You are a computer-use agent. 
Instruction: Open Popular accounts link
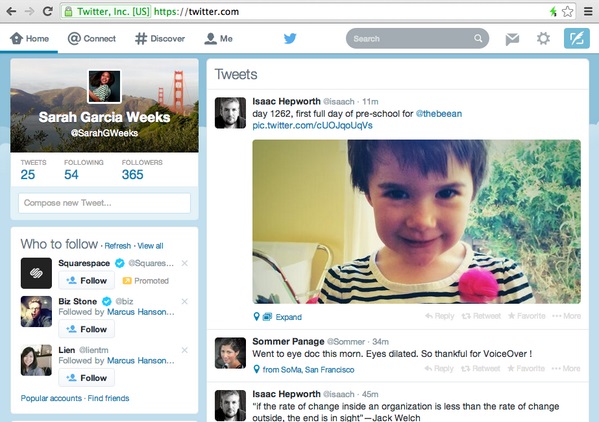(51, 398)
